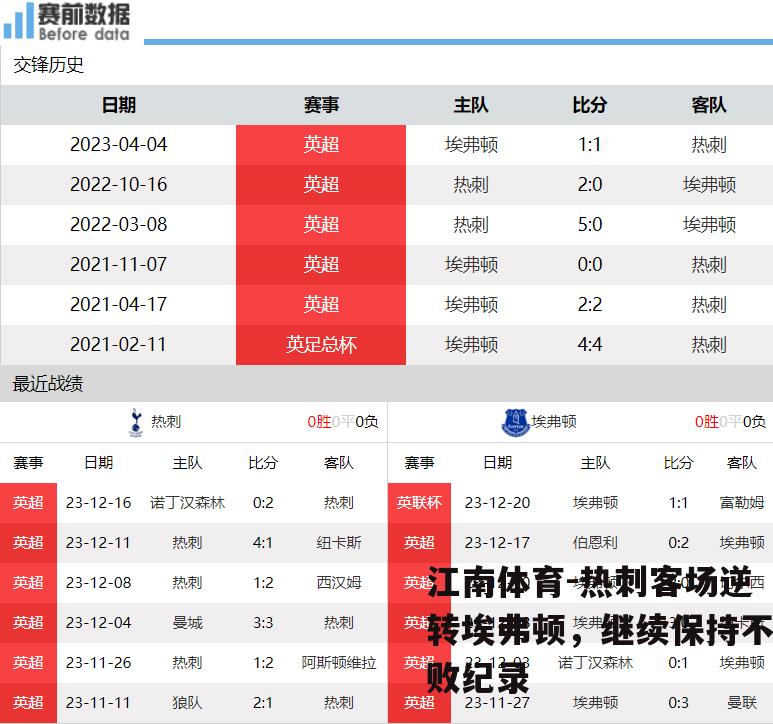773x724 pixels.
Task: Click the 2:2 score in the 2021-04-17 row
Action: pos(590,305)
